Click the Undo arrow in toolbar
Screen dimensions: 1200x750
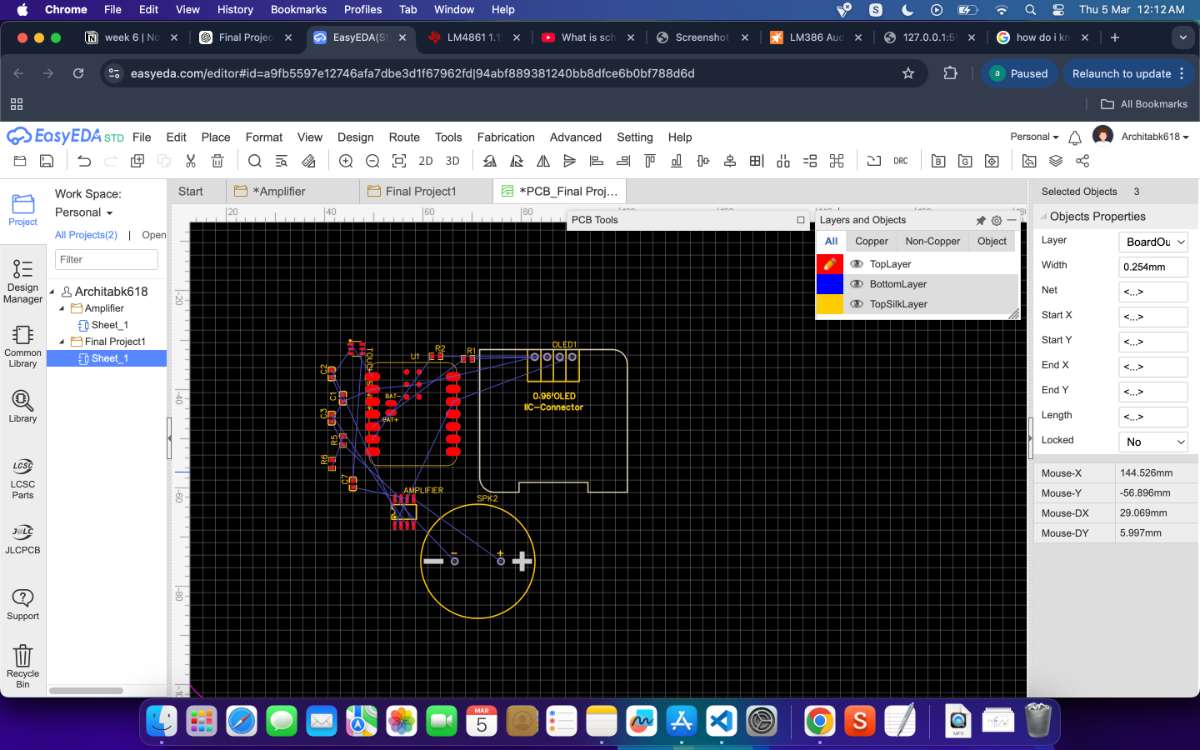coord(84,161)
